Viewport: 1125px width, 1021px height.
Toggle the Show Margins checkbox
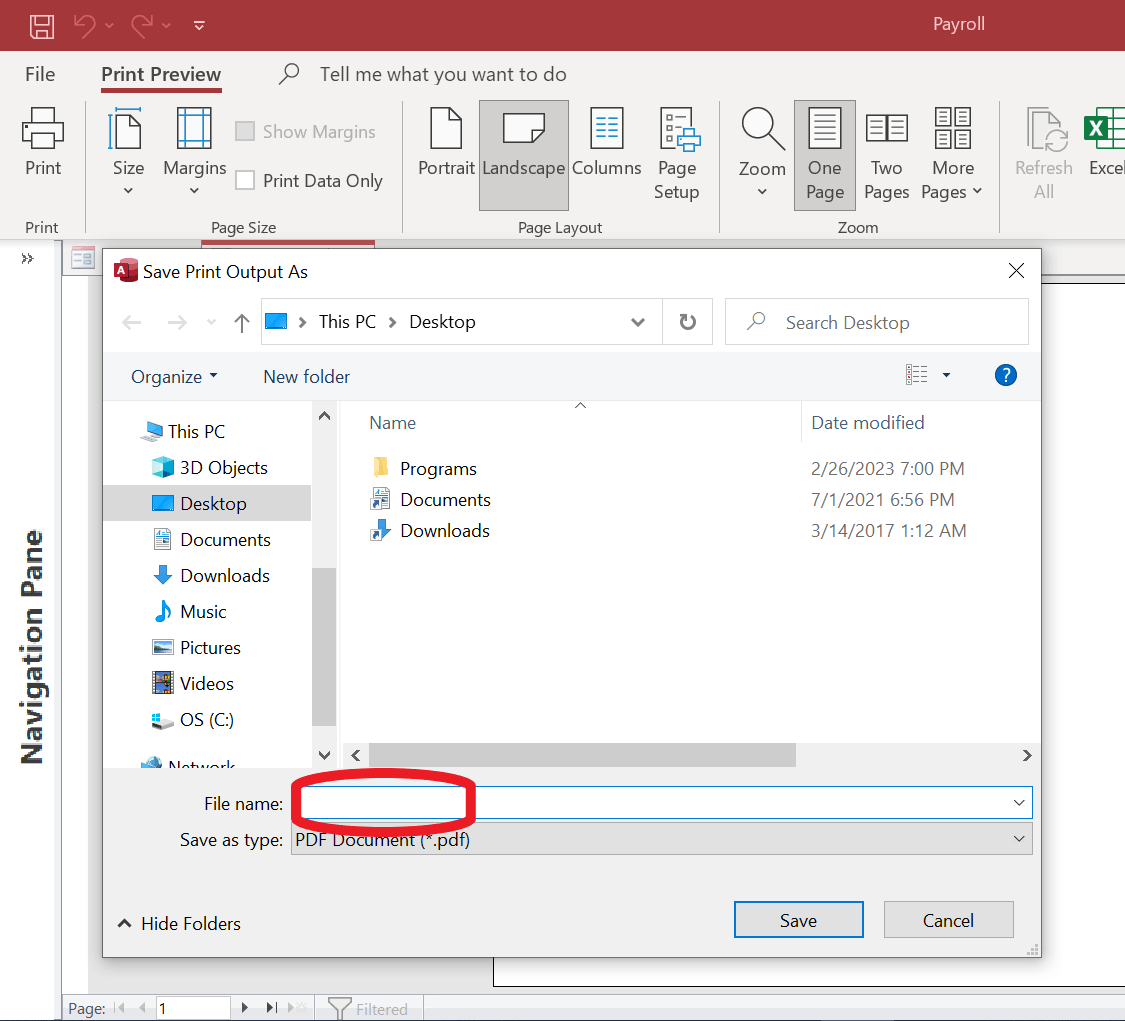tap(245, 131)
